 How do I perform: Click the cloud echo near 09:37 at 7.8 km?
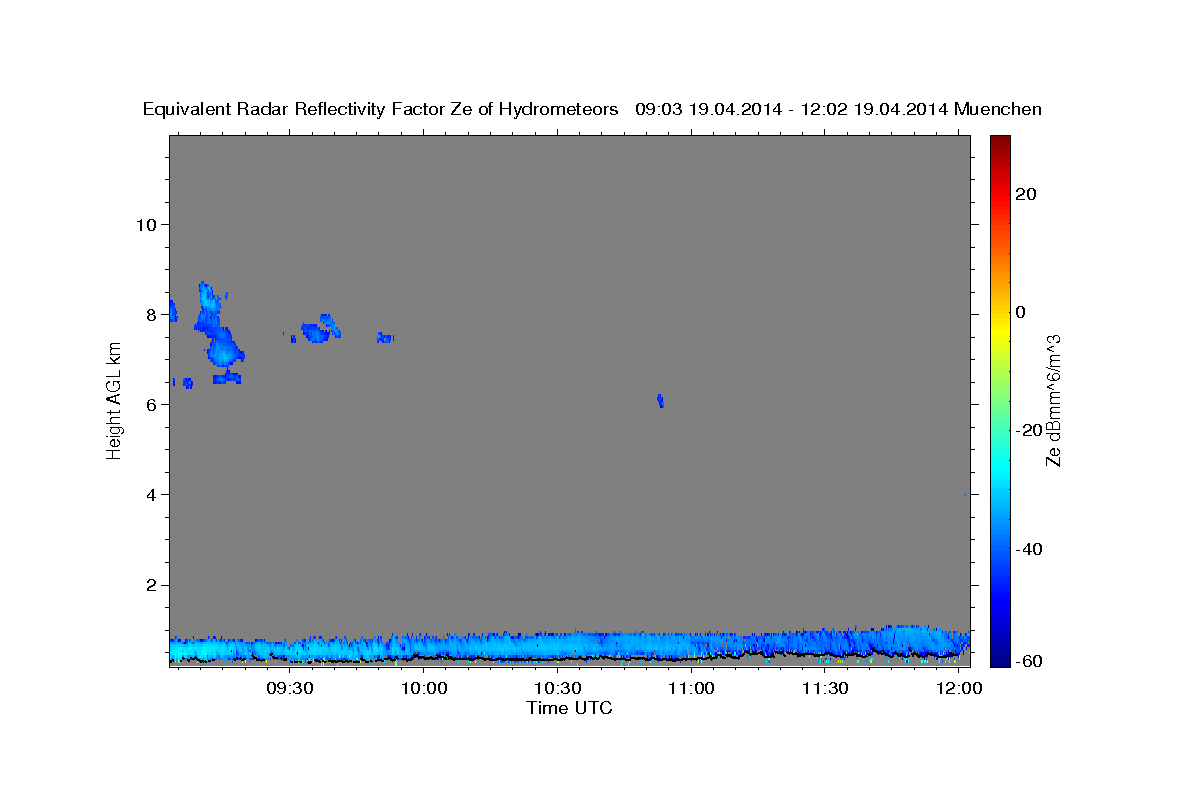[321, 329]
